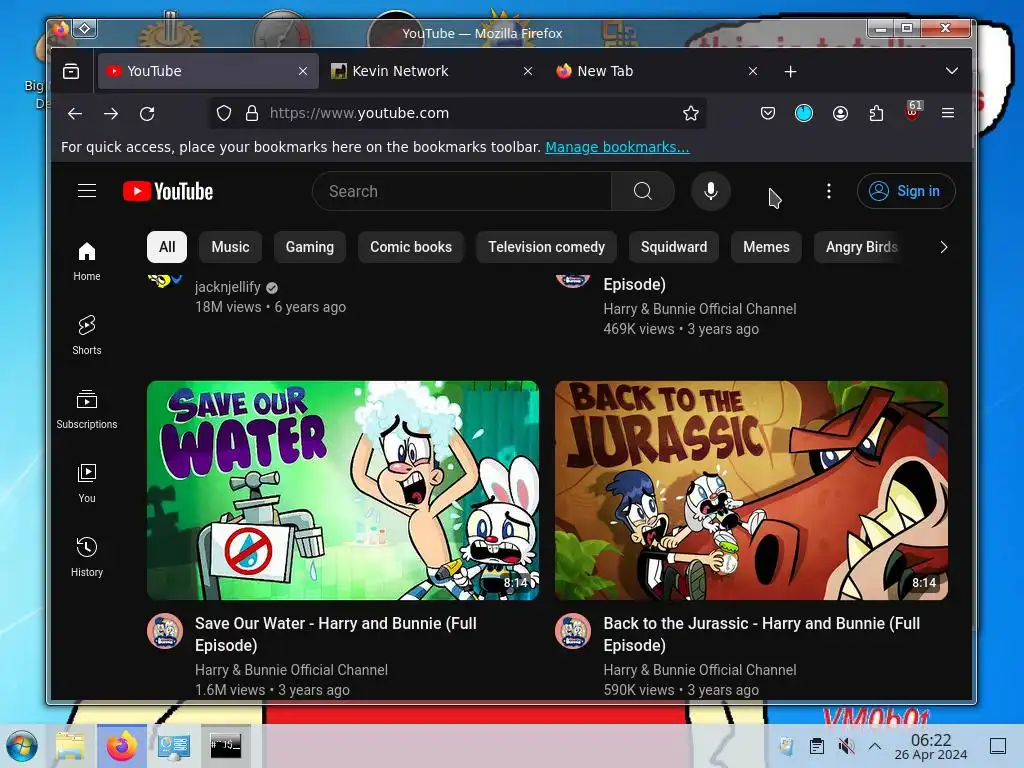Open Firefox account icon
The height and width of the screenshot is (768, 1024).
click(840, 114)
